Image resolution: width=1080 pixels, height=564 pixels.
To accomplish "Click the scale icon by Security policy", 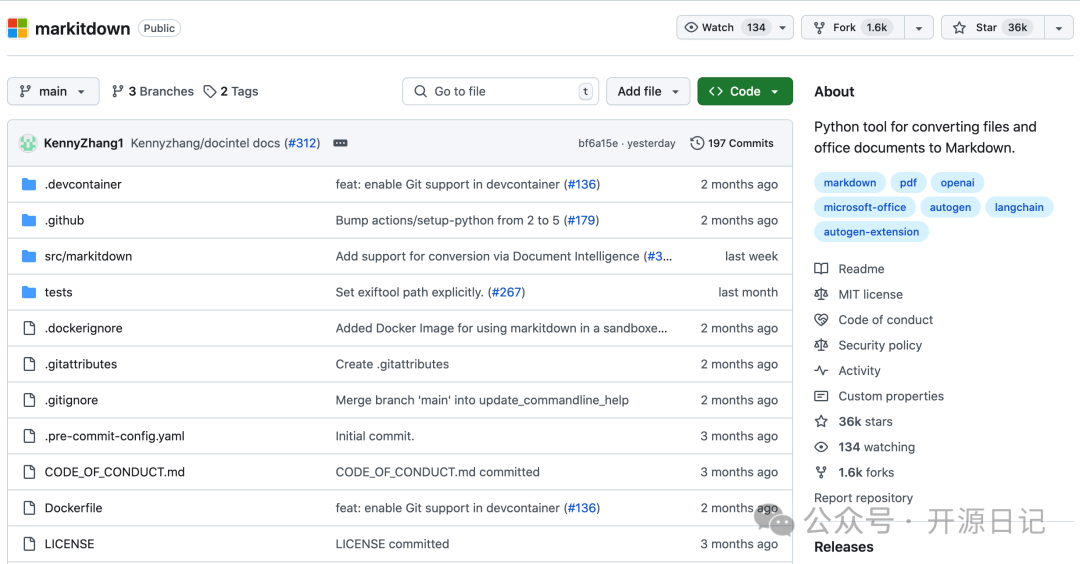I will pyautogui.click(x=821, y=345).
